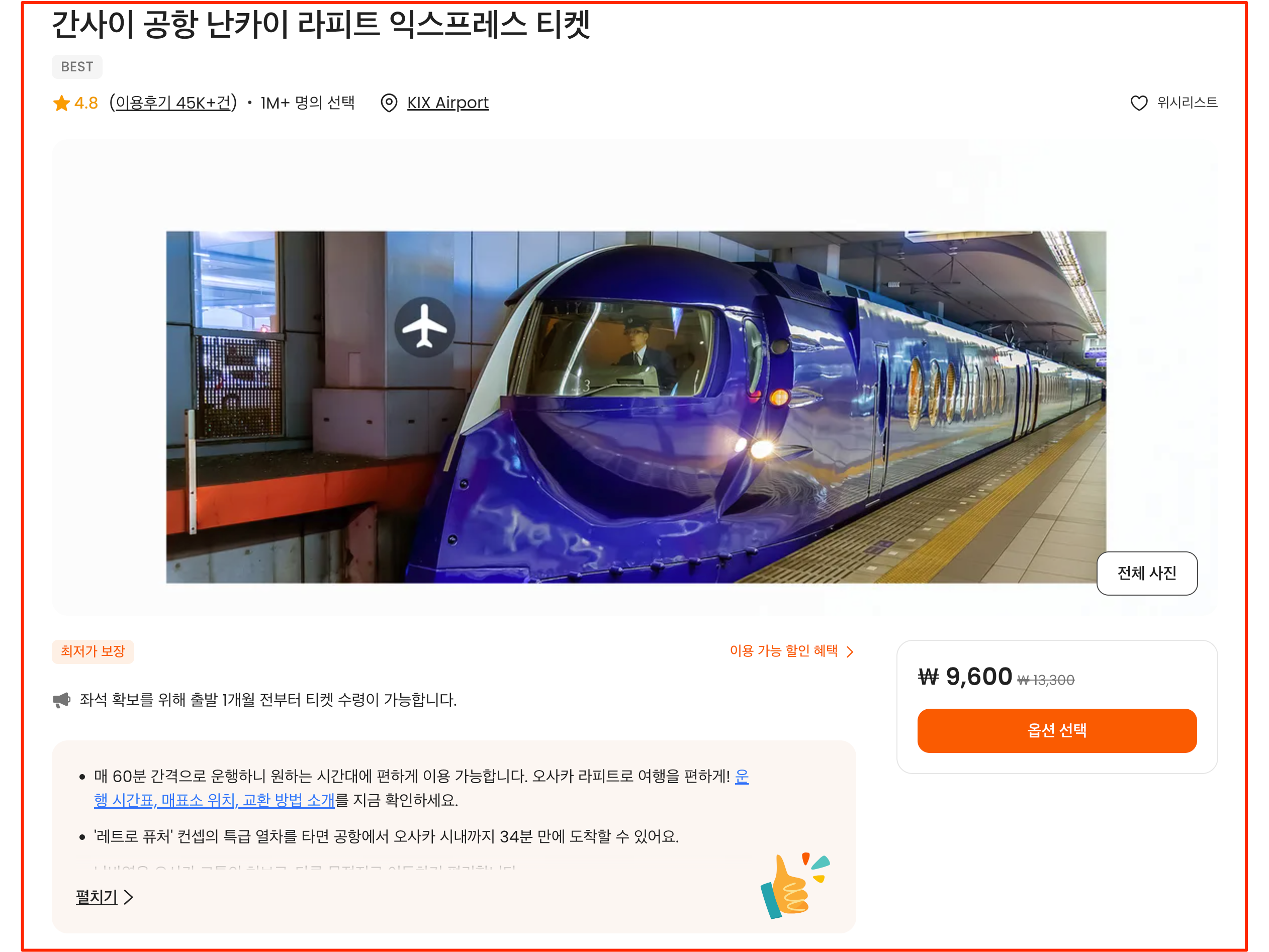1269x952 pixels.
Task: Click the 옵션 선택 button
Action: coord(1057,731)
